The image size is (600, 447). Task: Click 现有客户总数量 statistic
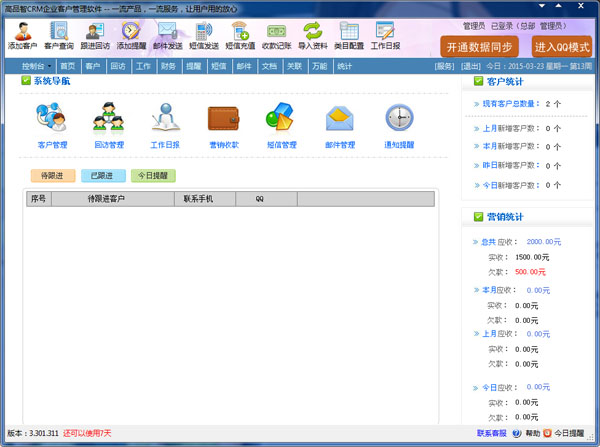click(x=517, y=104)
